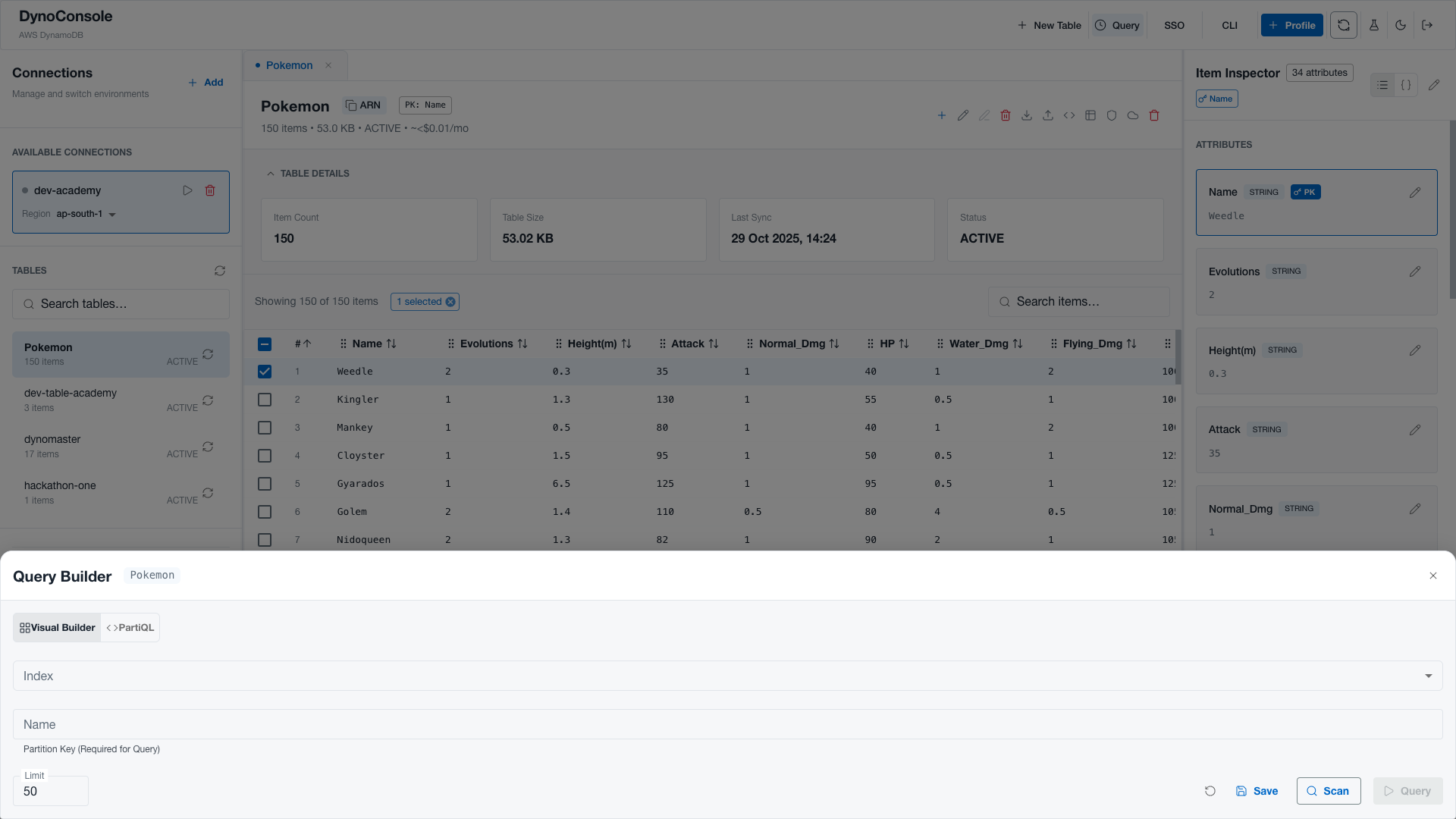The image size is (1456, 819).
Task: Click the cloud icon in the table toolbar
Action: 1132,115
